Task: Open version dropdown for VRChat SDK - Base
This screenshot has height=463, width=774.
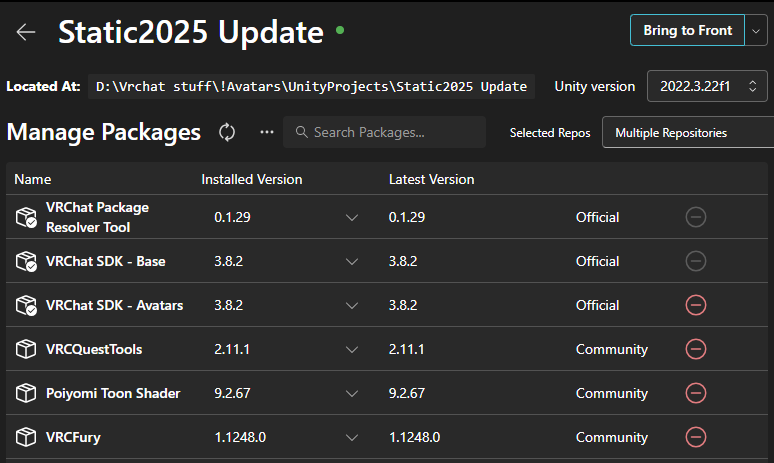Action: 351,261
